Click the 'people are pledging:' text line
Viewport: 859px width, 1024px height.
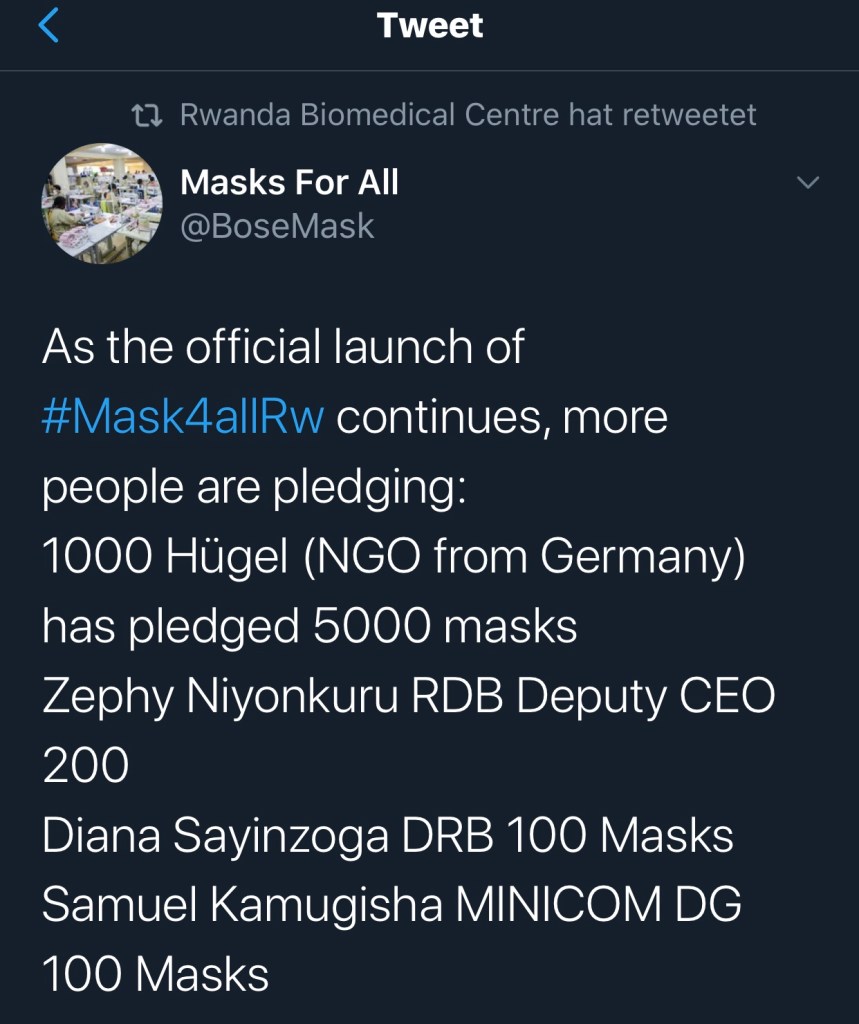253,487
